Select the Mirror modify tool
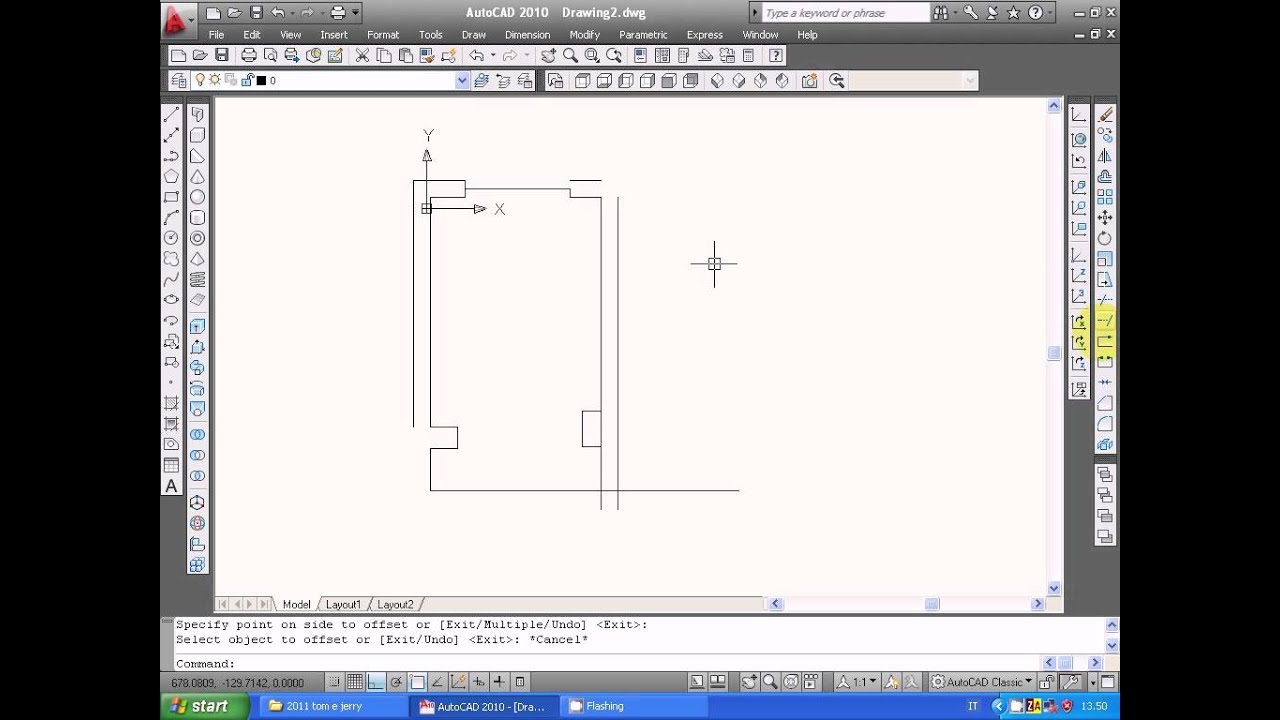 (1105, 156)
